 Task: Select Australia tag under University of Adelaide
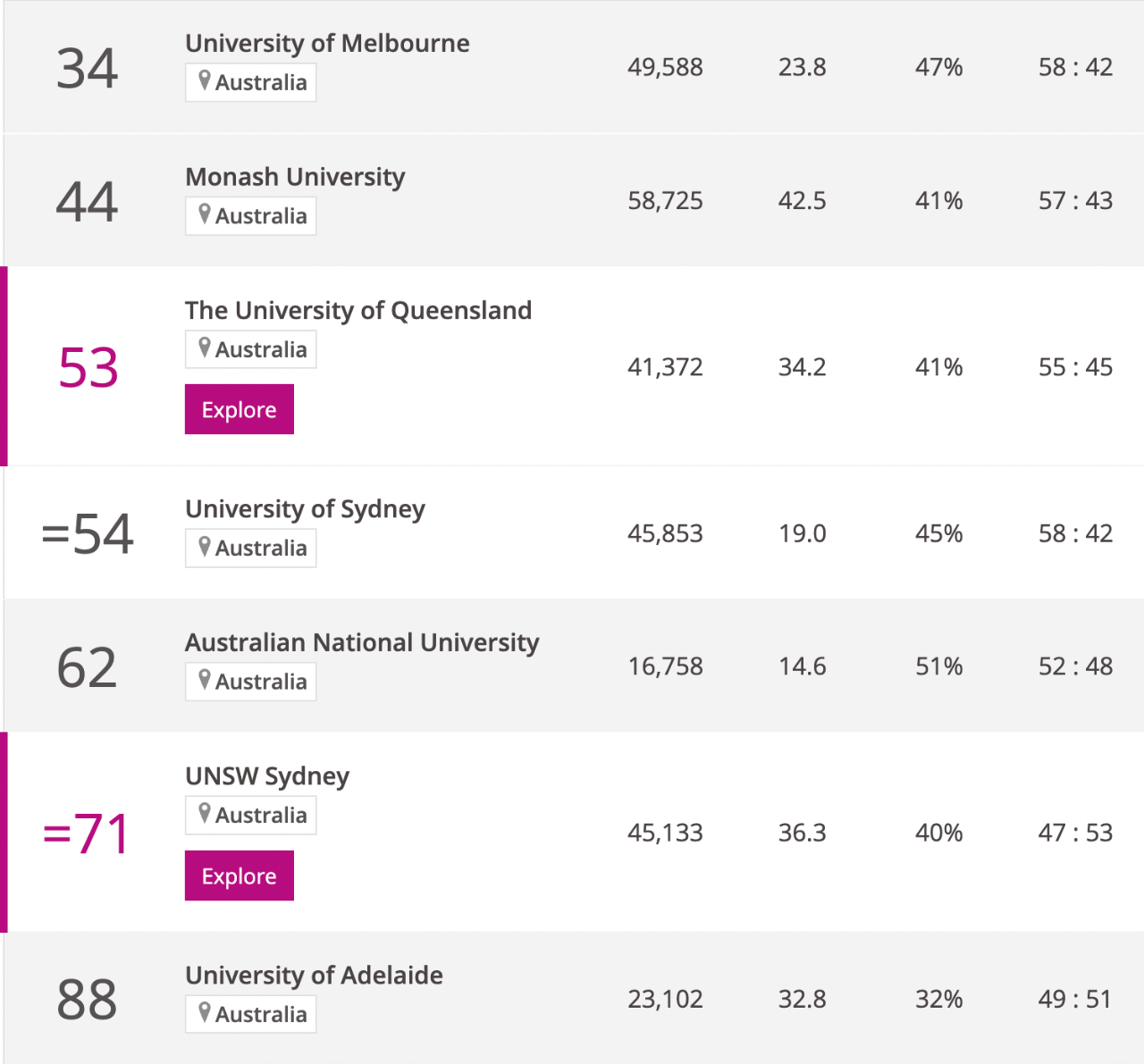tap(251, 1014)
